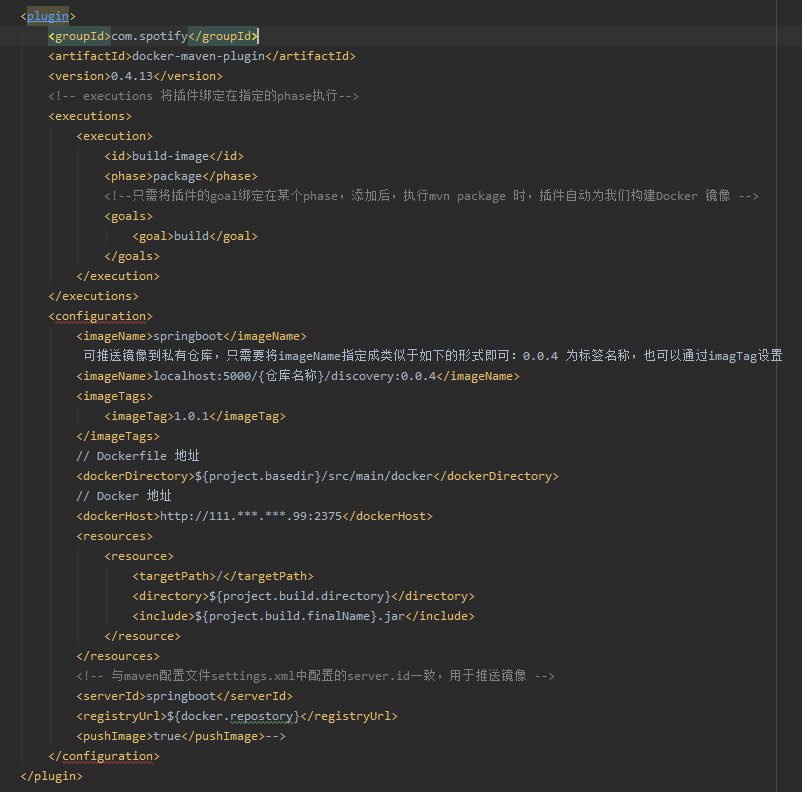Place cursor in groupId com.spotify line

click(153, 36)
